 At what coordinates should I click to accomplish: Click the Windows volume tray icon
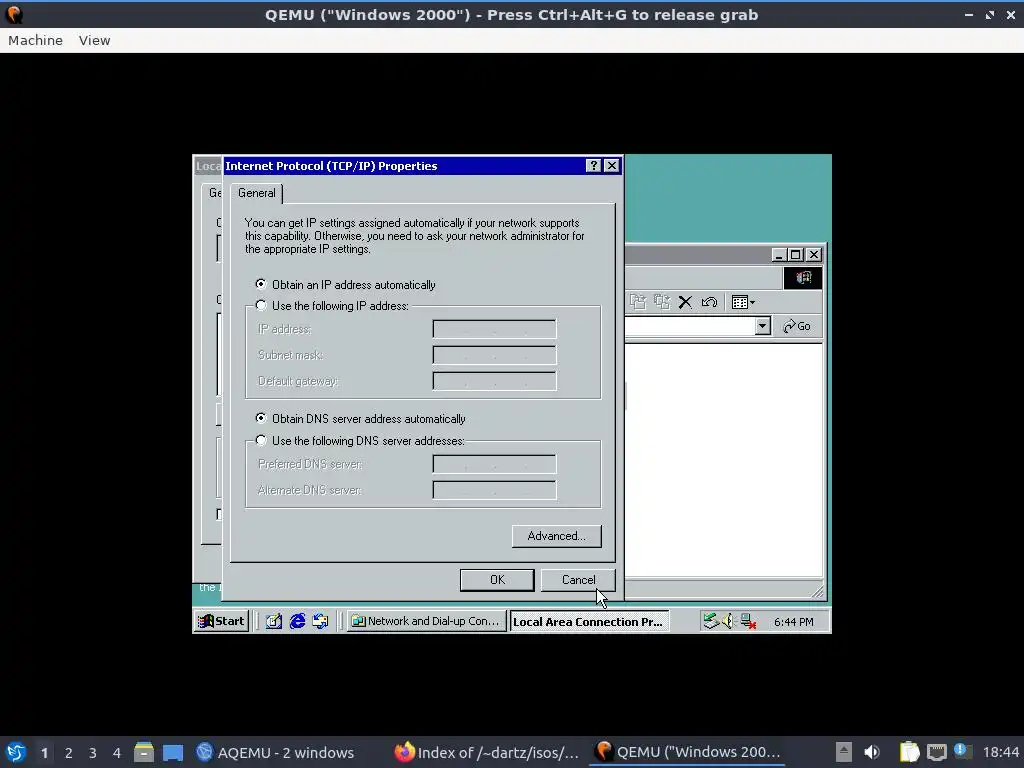pyautogui.click(x=728, y=621)
